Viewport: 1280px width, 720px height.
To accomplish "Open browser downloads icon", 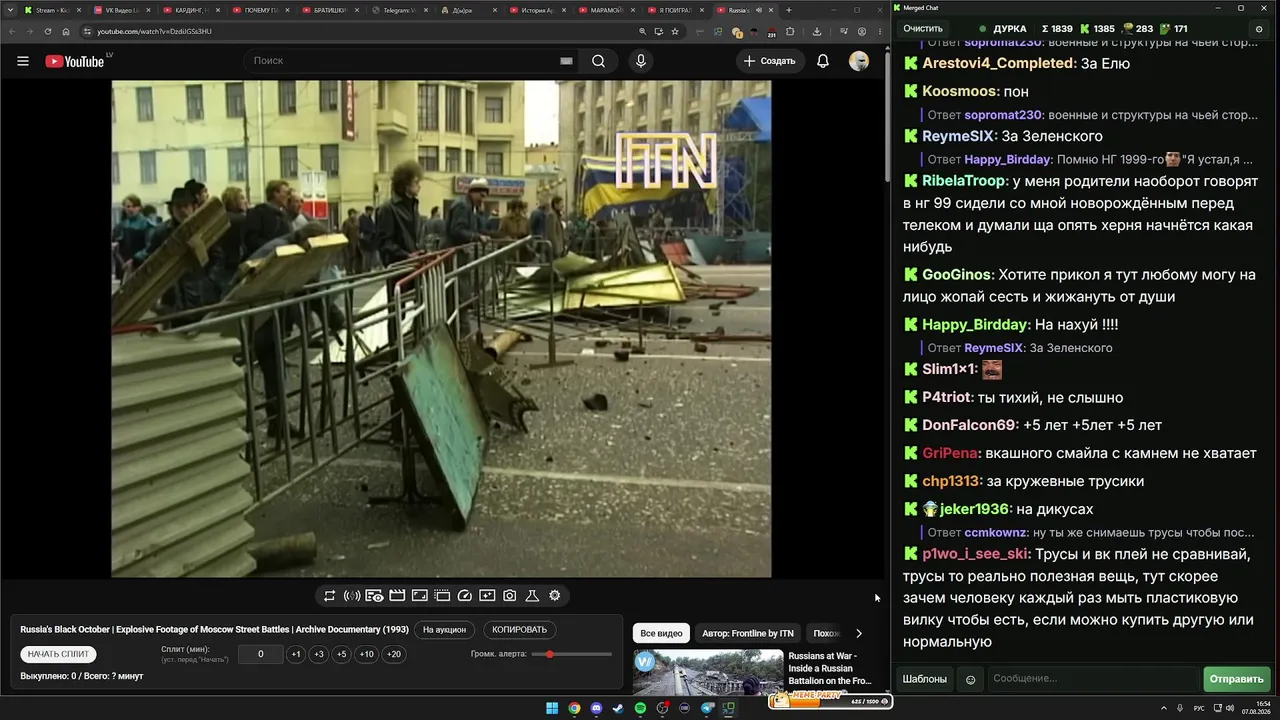I will [817, 32].
